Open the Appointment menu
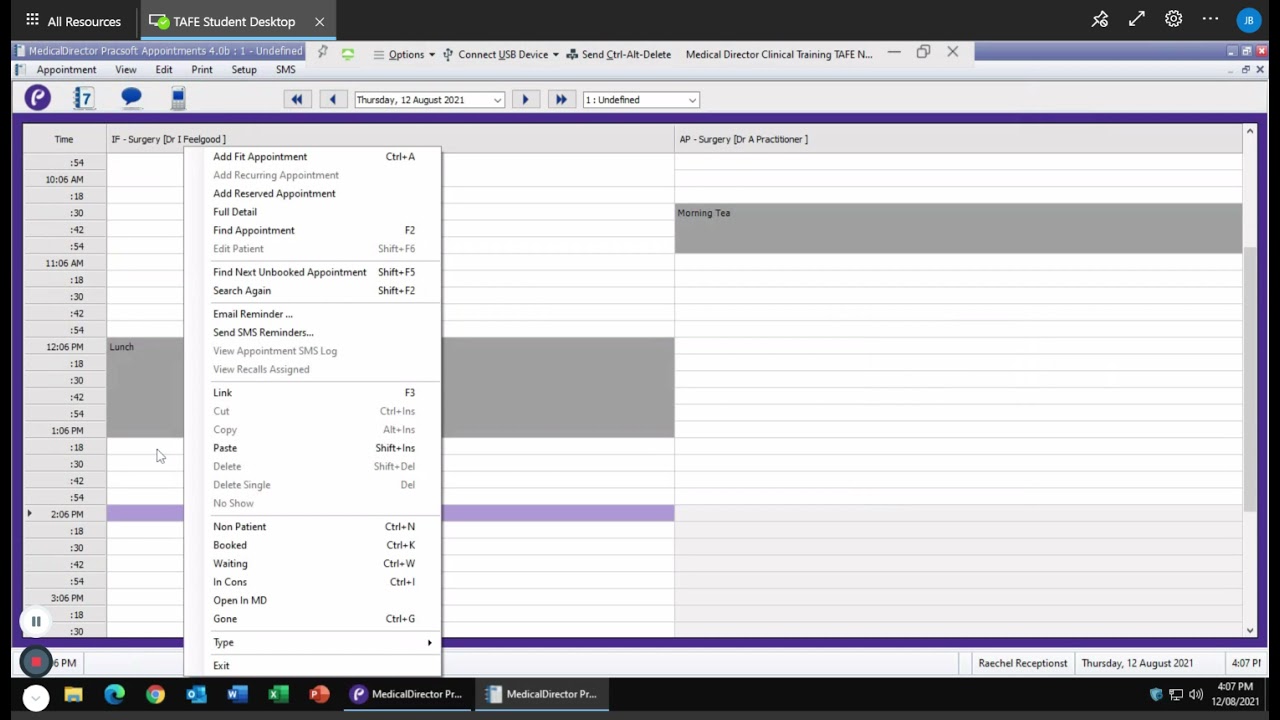The width and height of the screenshot is (1280, 720). click(66, 70)
